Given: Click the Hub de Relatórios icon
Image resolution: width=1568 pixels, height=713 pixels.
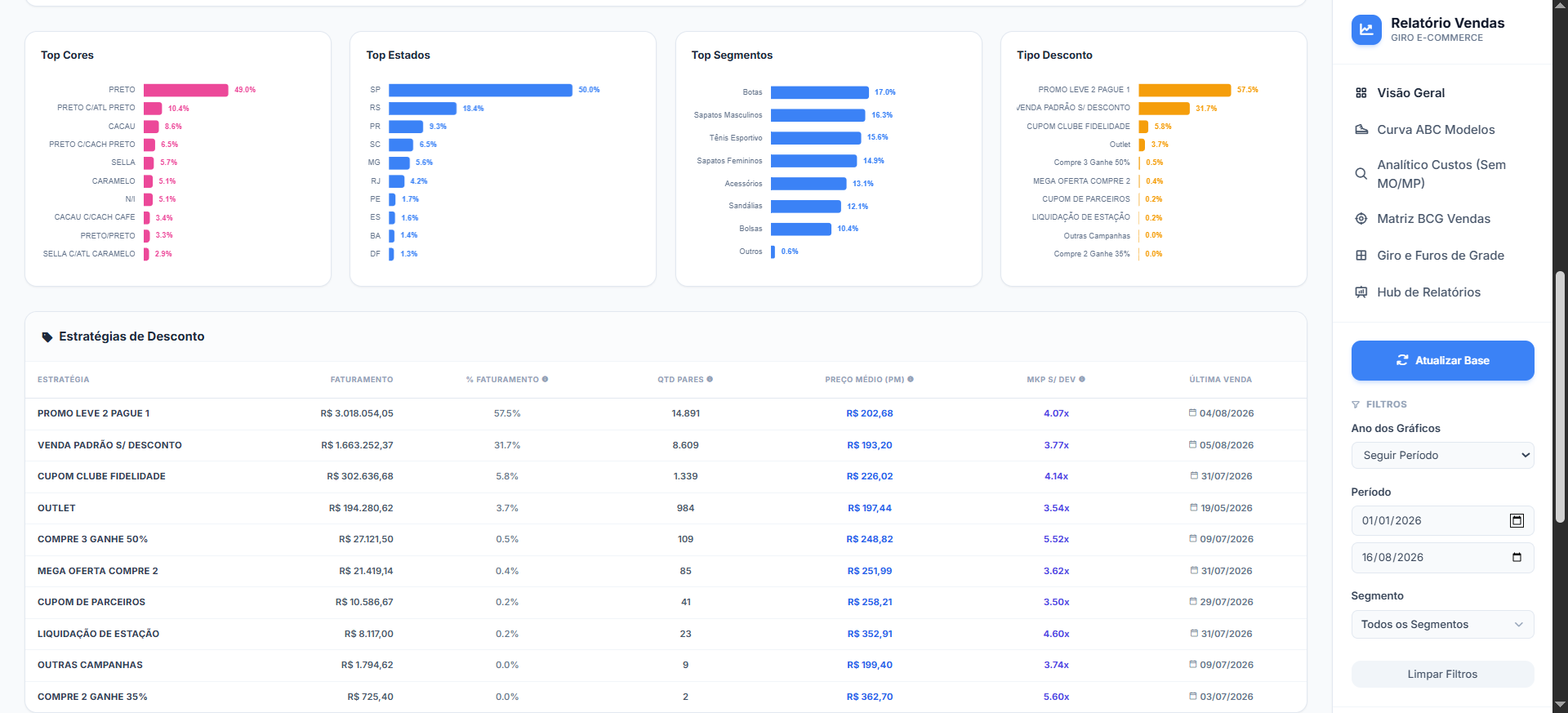Looking at the screenshot, I should click(1361, 292).
